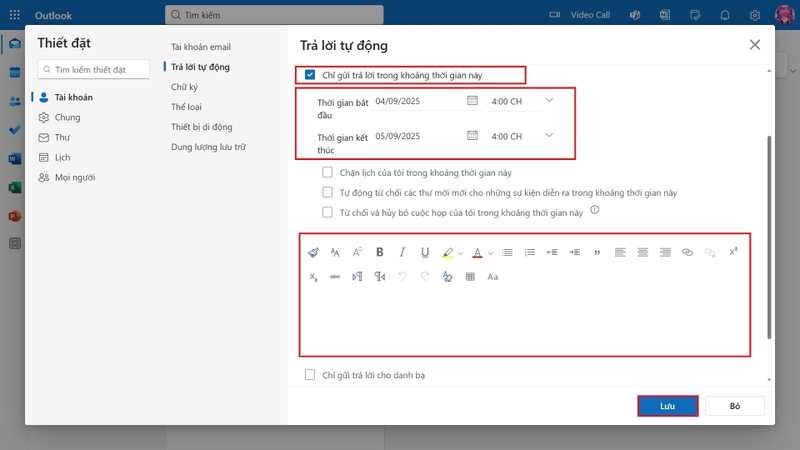Click the Bỏ button
The image size is (800, 450).
pos(735,406)
